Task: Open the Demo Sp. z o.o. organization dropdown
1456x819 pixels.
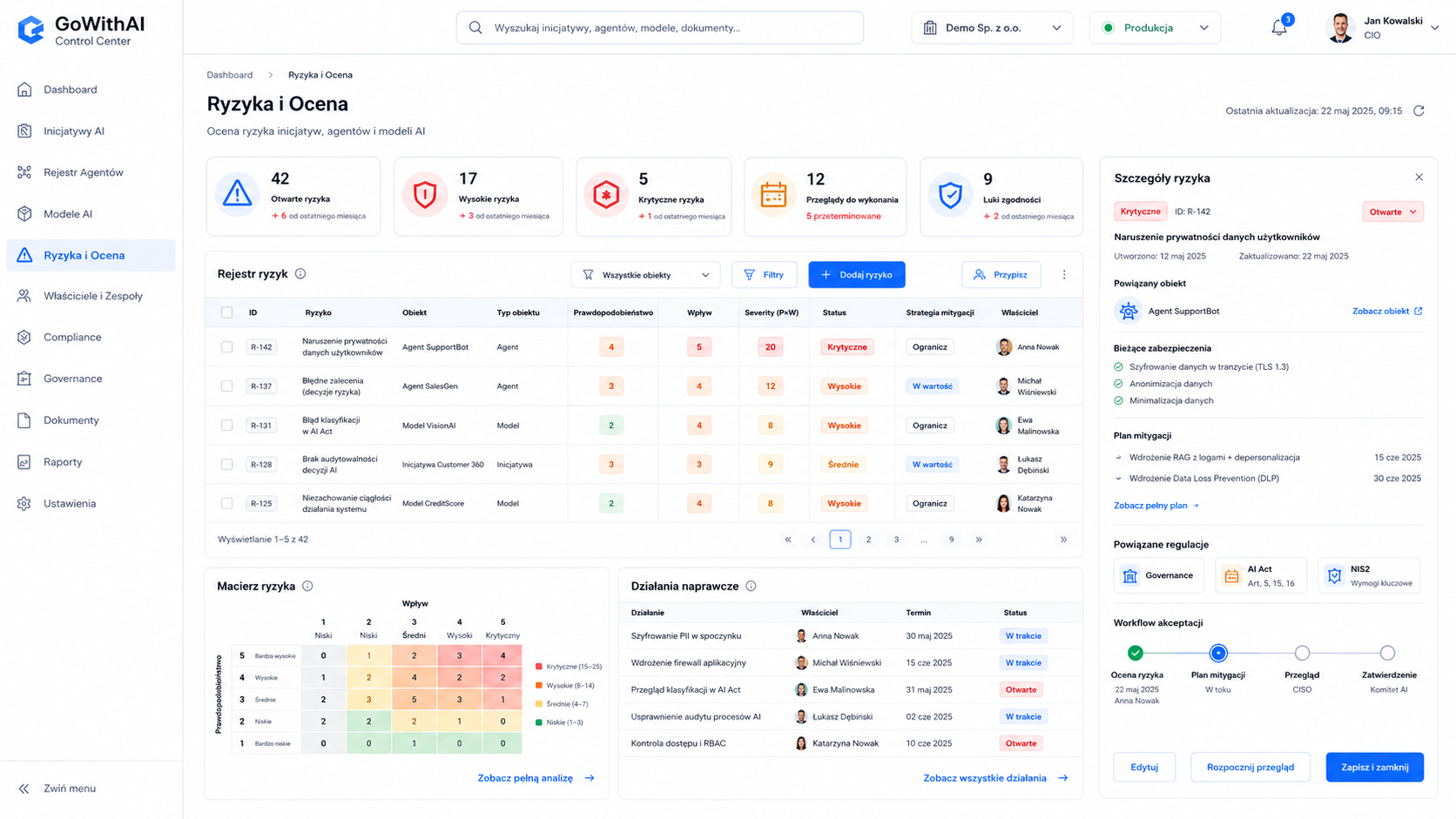Action: pos(992,28)
